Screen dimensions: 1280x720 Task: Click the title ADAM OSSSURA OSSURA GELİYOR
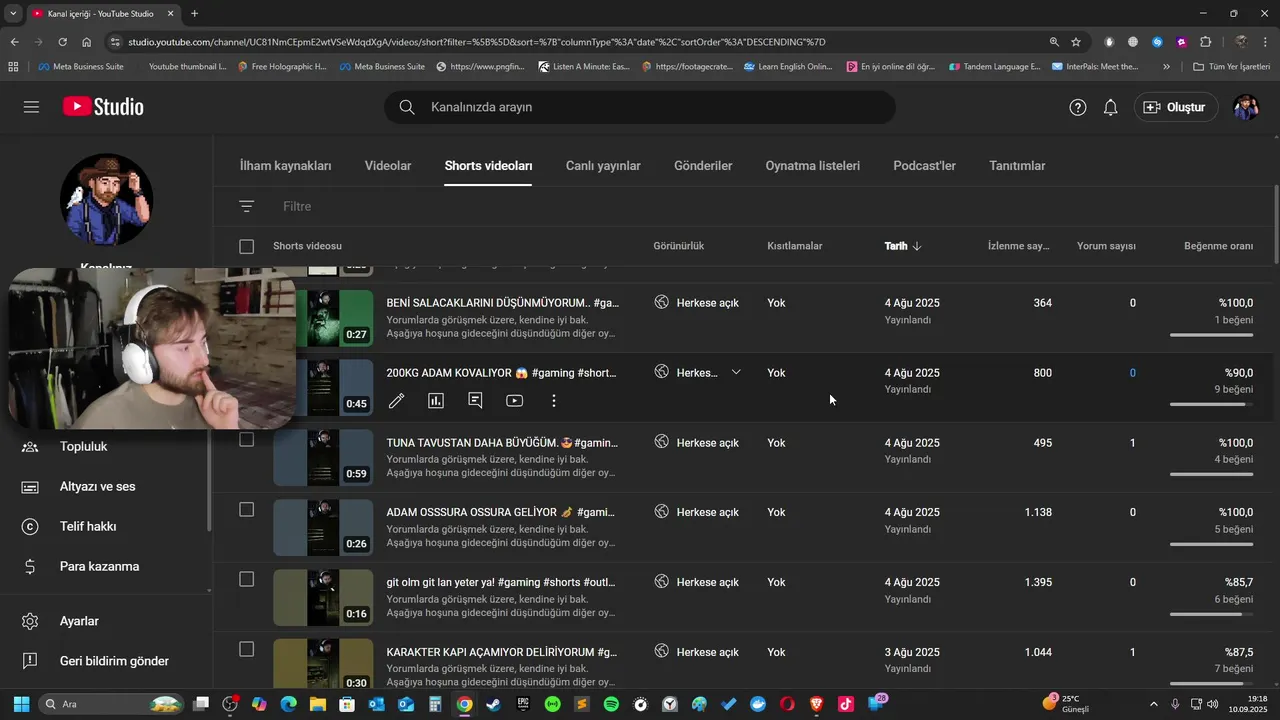[x=500, y=512]
